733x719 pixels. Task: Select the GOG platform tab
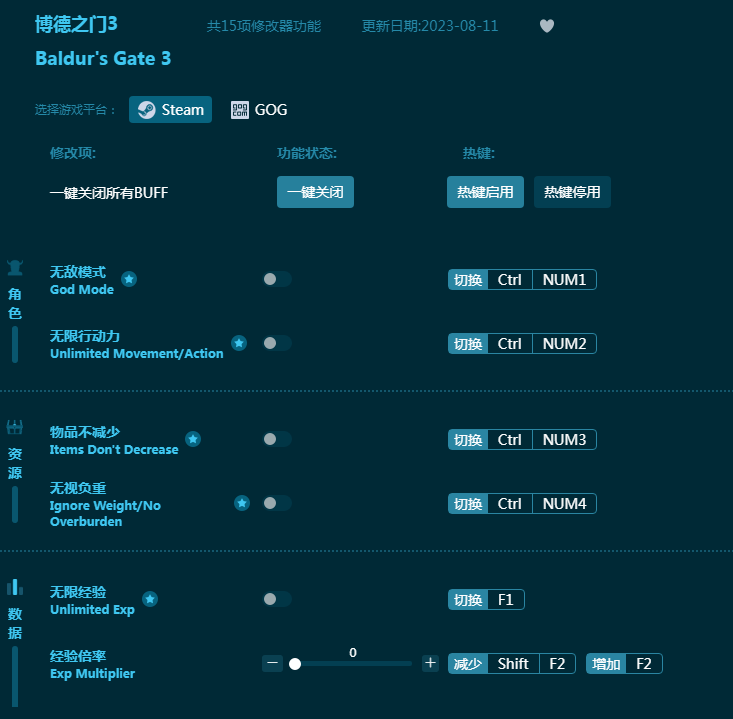[259, 110]
